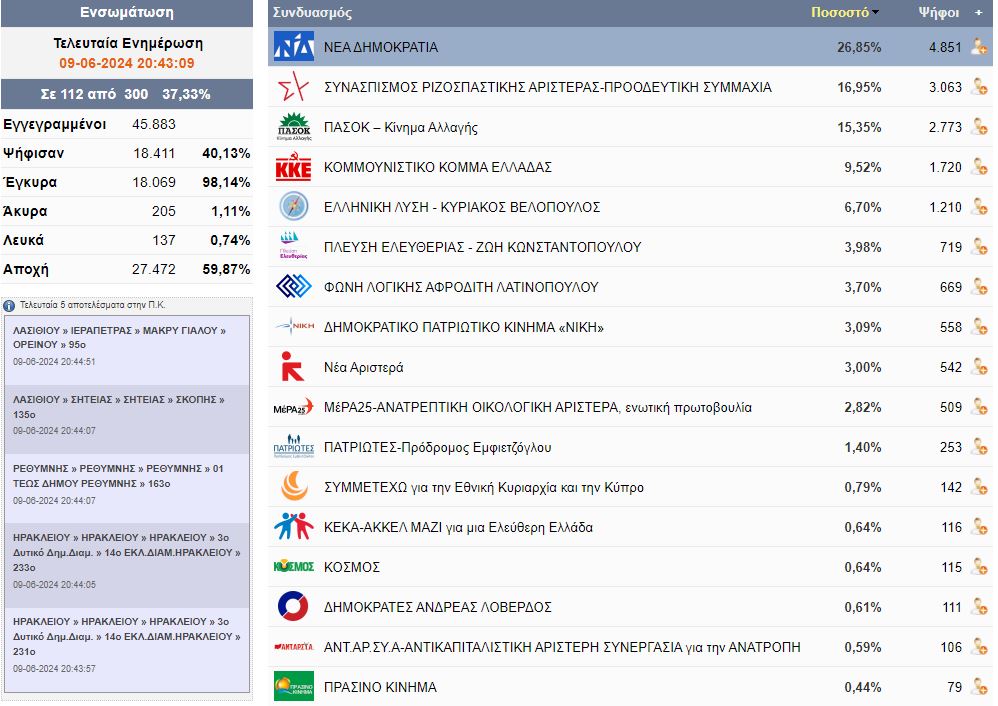Open ΗΡΑΚΛΕΙΟΥ 231ο polling station result
The height and width of the screenshot is (706, 998).
tap(127, 637)
